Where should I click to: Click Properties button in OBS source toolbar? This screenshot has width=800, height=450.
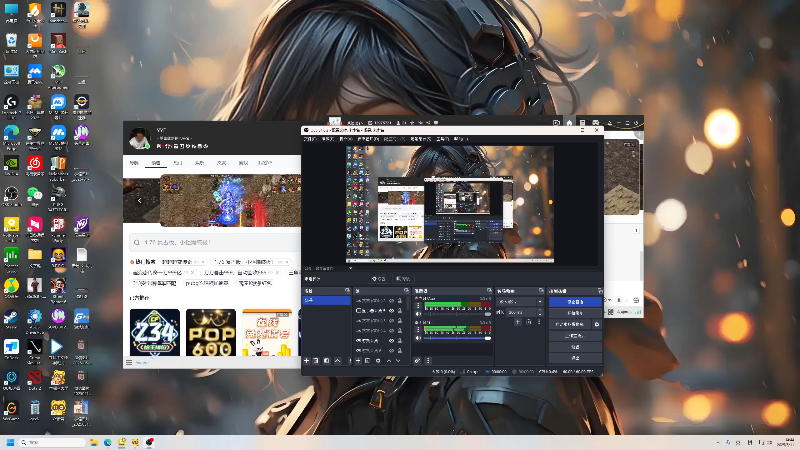380,279
